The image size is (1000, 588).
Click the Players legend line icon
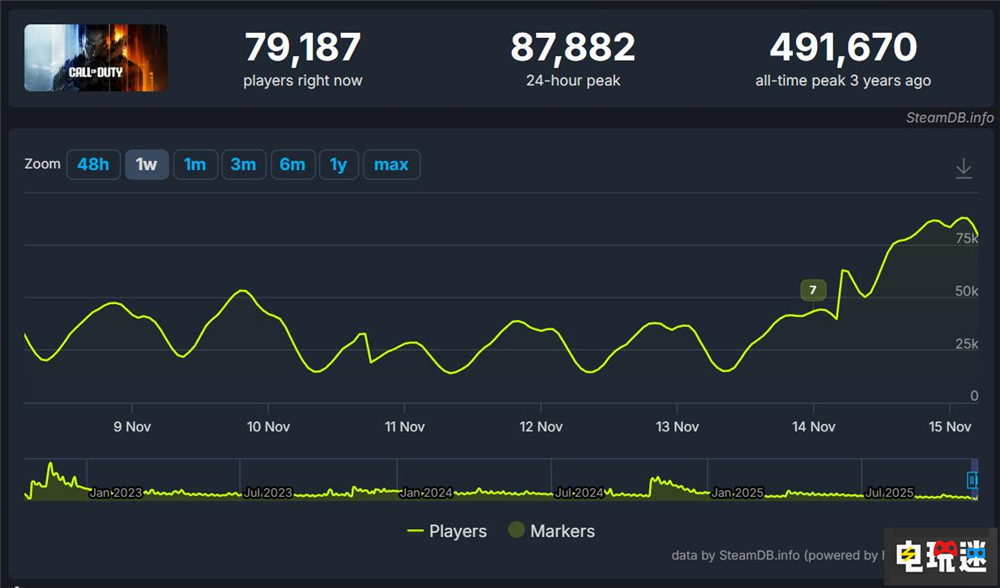click(x=414, y=531)
